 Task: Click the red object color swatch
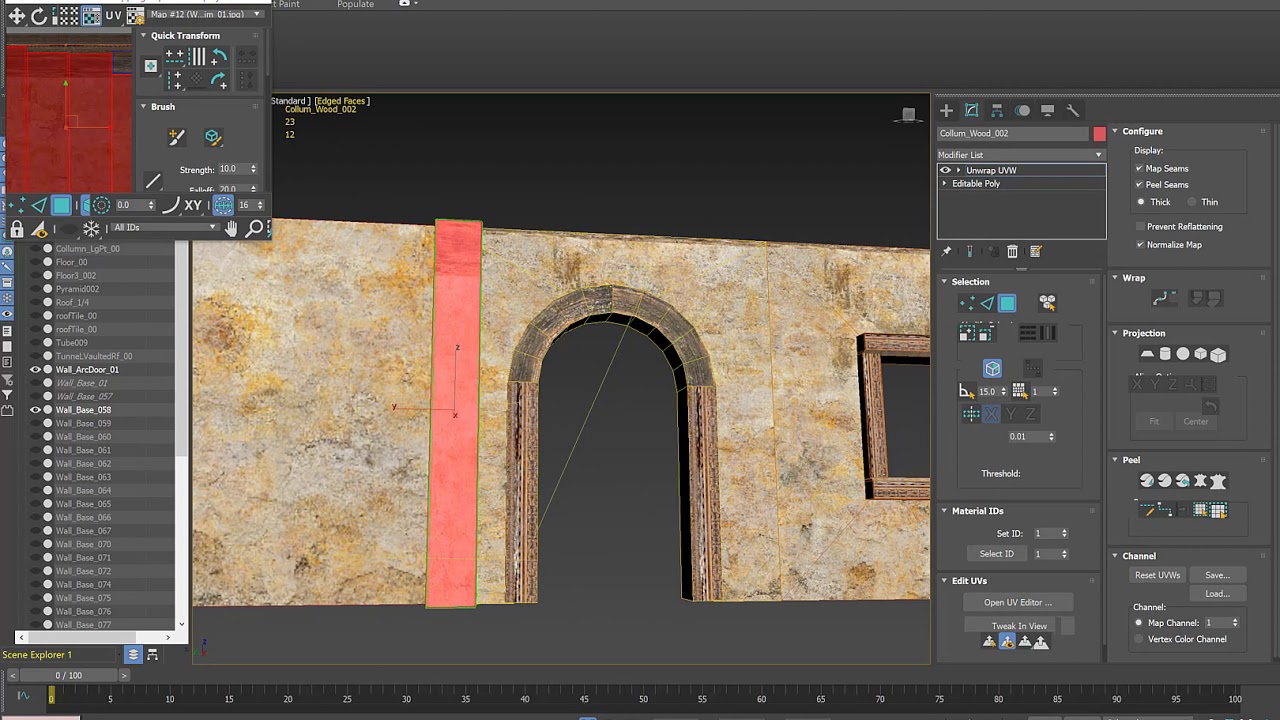point(1100,134)
